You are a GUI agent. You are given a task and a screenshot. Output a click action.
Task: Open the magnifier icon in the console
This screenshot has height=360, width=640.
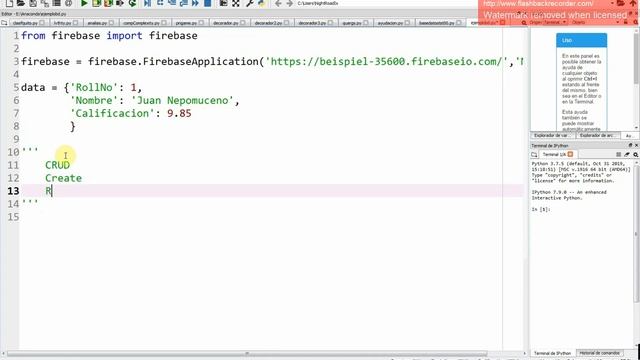pos(636,154)
